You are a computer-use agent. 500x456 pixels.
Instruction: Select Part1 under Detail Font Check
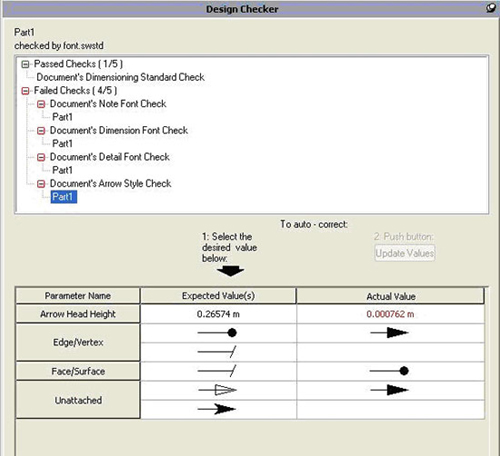pos(62,170)
